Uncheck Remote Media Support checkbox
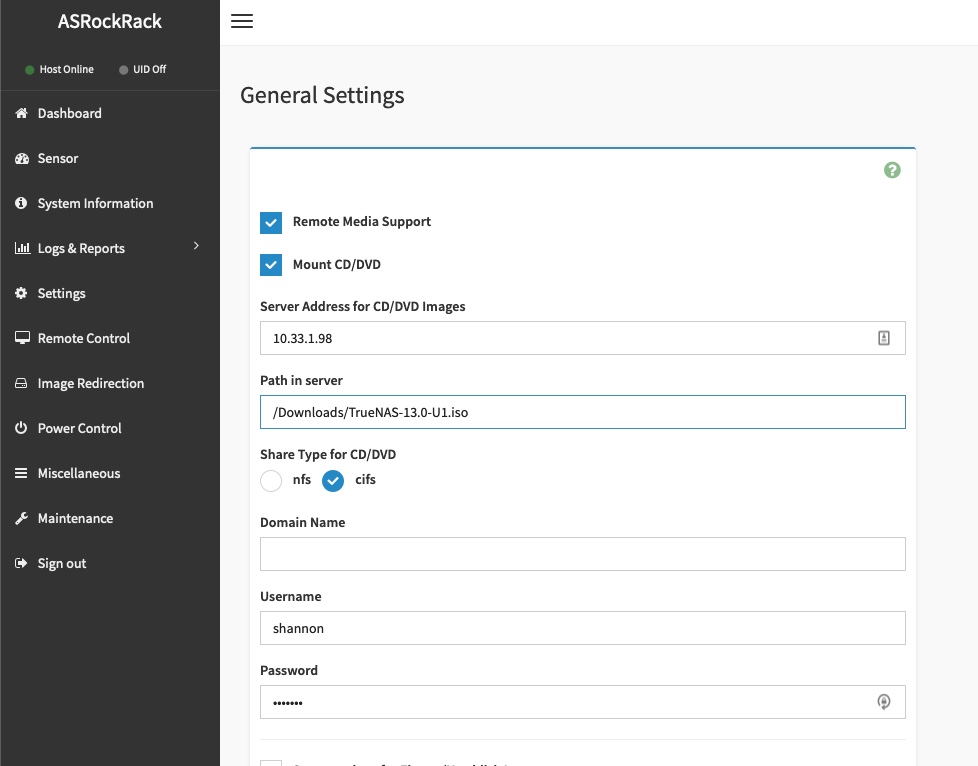The width and height of the screenshot is (978, 766). point(271,223)
